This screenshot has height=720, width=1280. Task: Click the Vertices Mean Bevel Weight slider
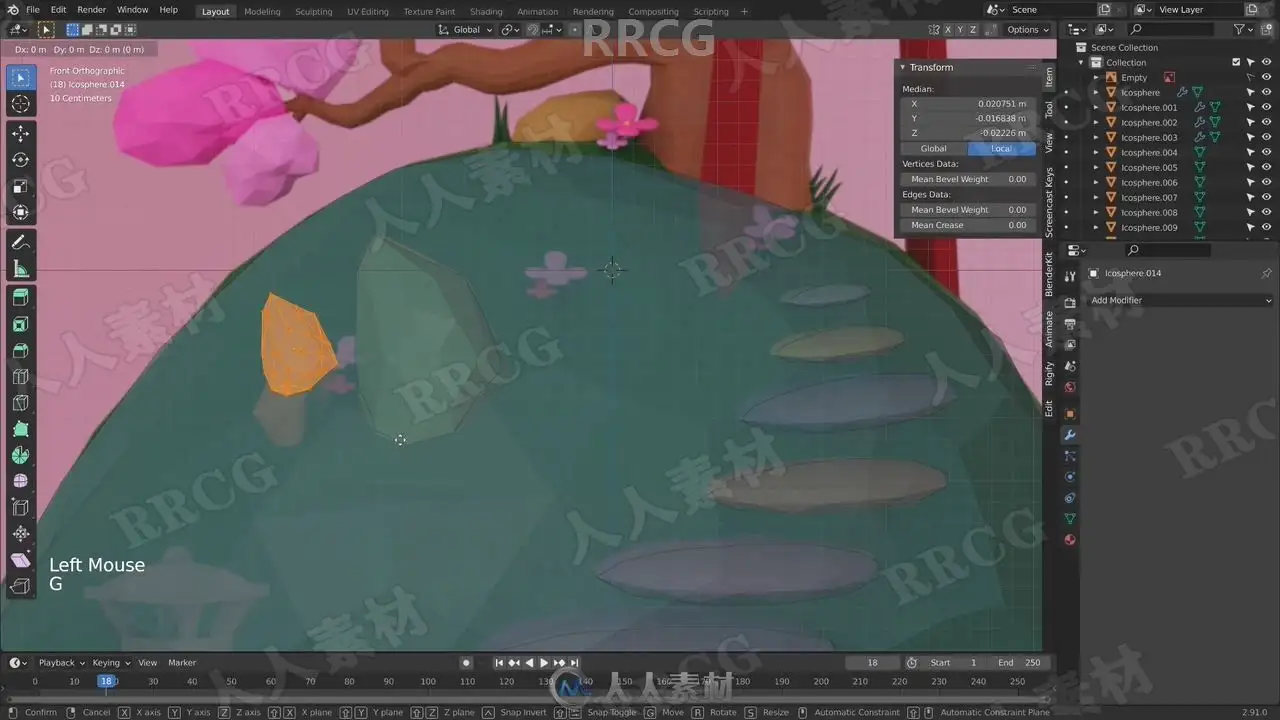(x=968, y=179)
